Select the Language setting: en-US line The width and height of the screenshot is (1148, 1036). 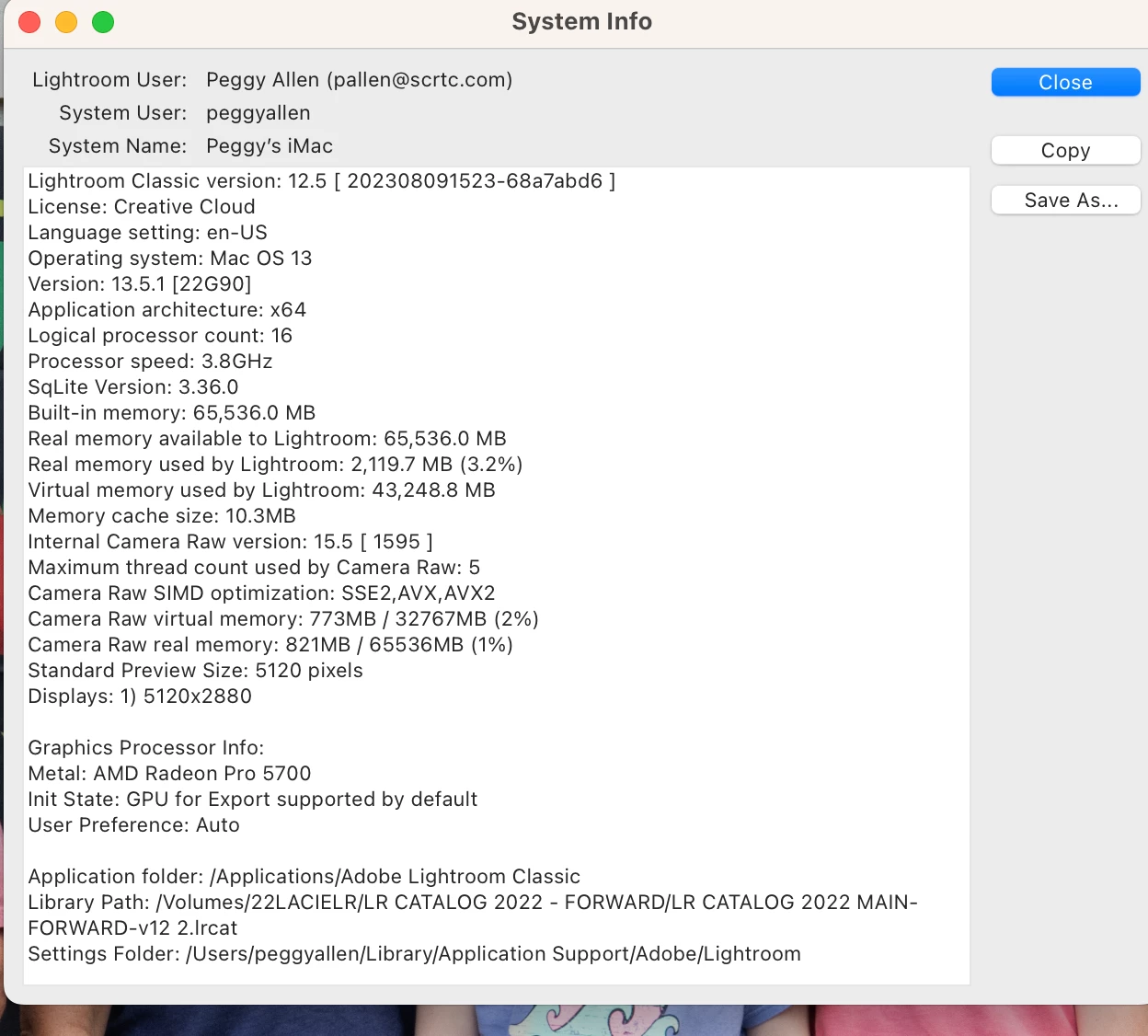tap(147, 233)
